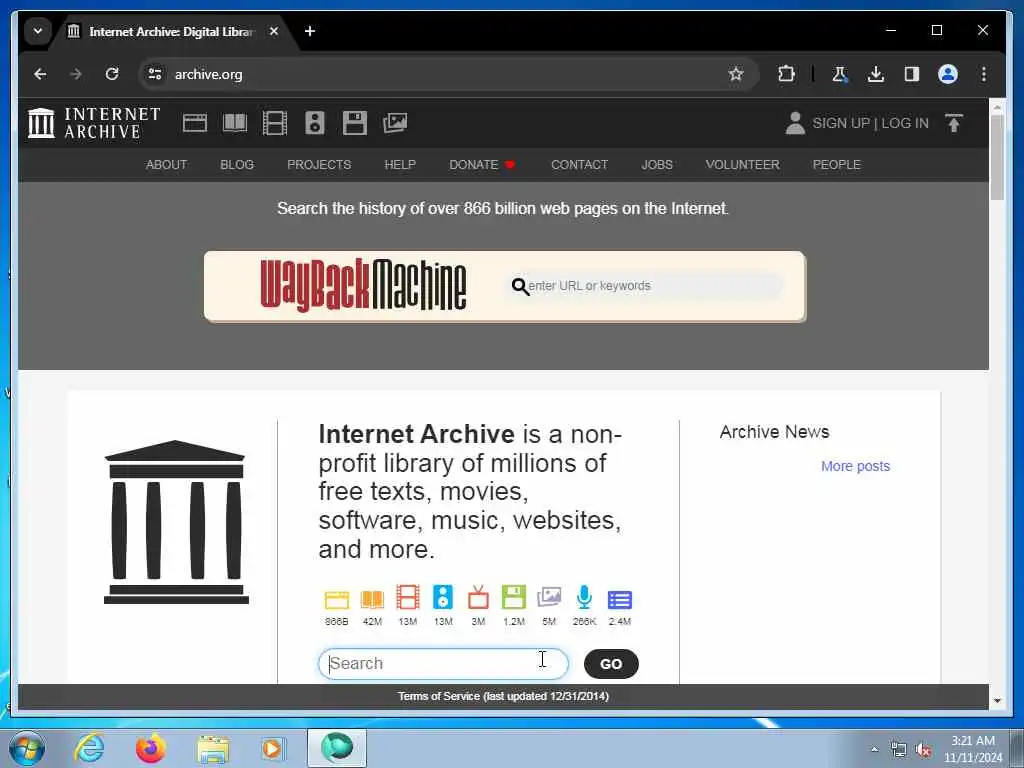The height and width of the screenshot is (768, 1024).
Task: Show hidden system tray icons arrow
Action: (x=874, y=749)
